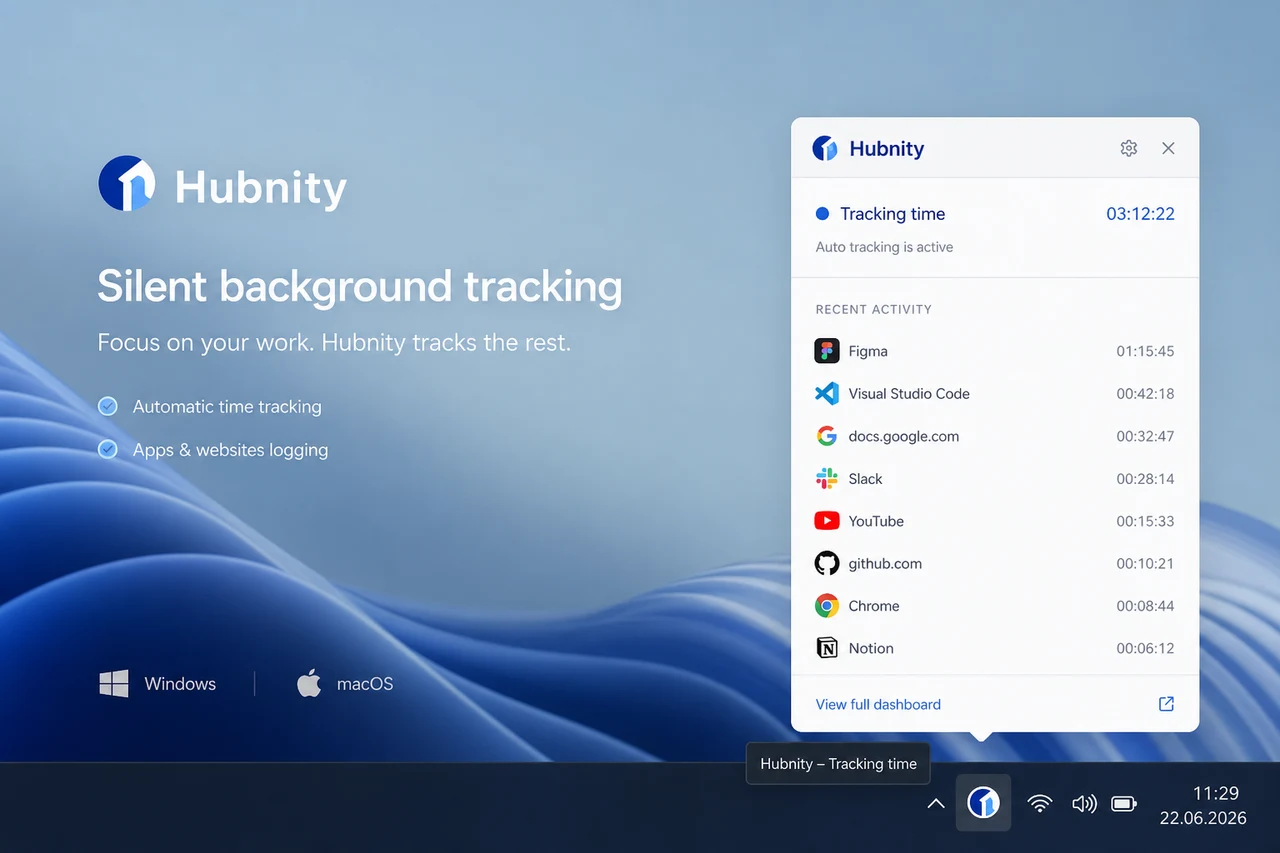The width and height of the screenshot is (1280, 853).
Task: Click the GitHub icon in activity list
Action: 827,563
